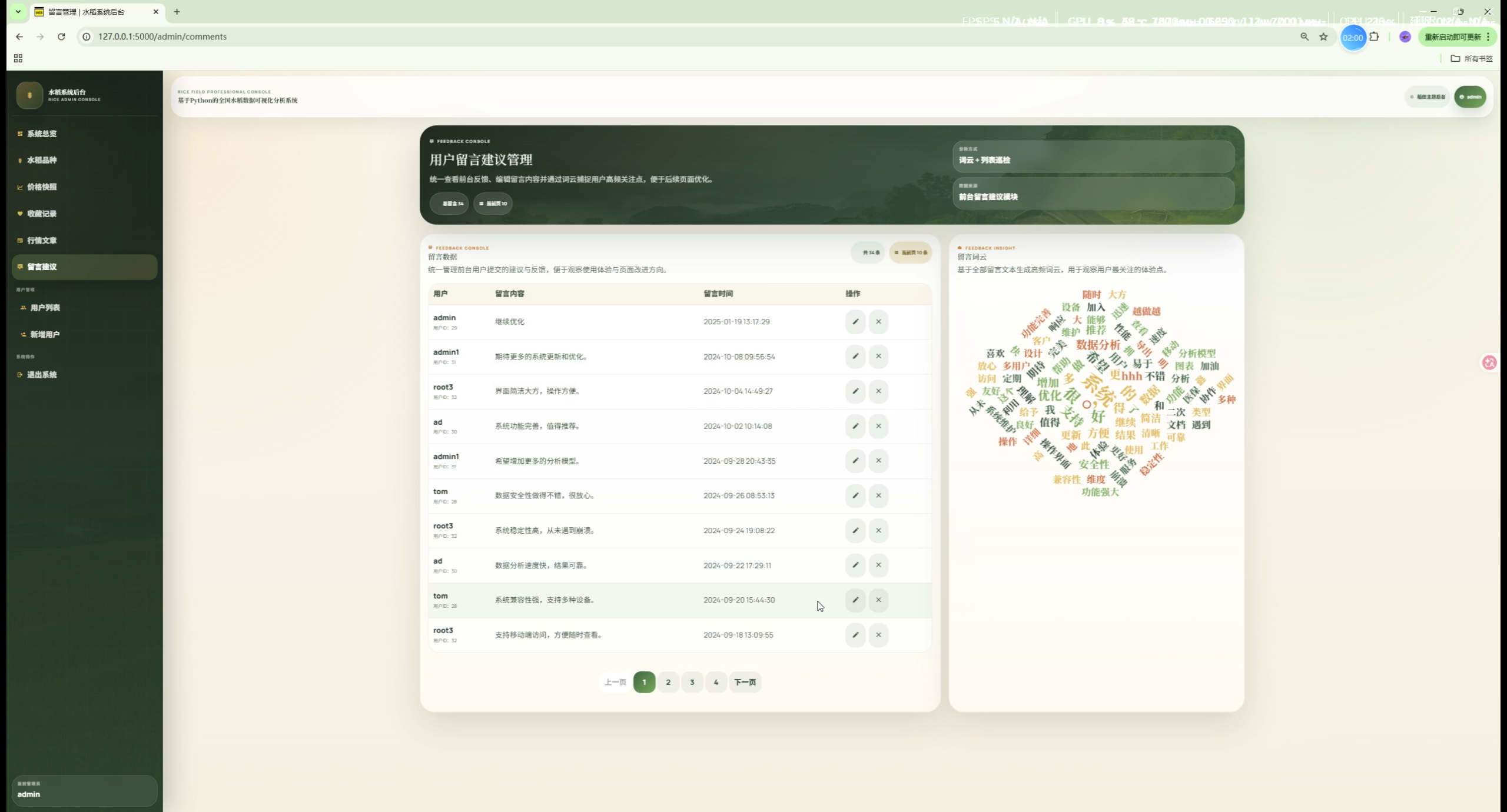This screenshot has width=1507, height=812.
Task: Click the 稻田主题后台 header pill
Action: coord(1428,97)
